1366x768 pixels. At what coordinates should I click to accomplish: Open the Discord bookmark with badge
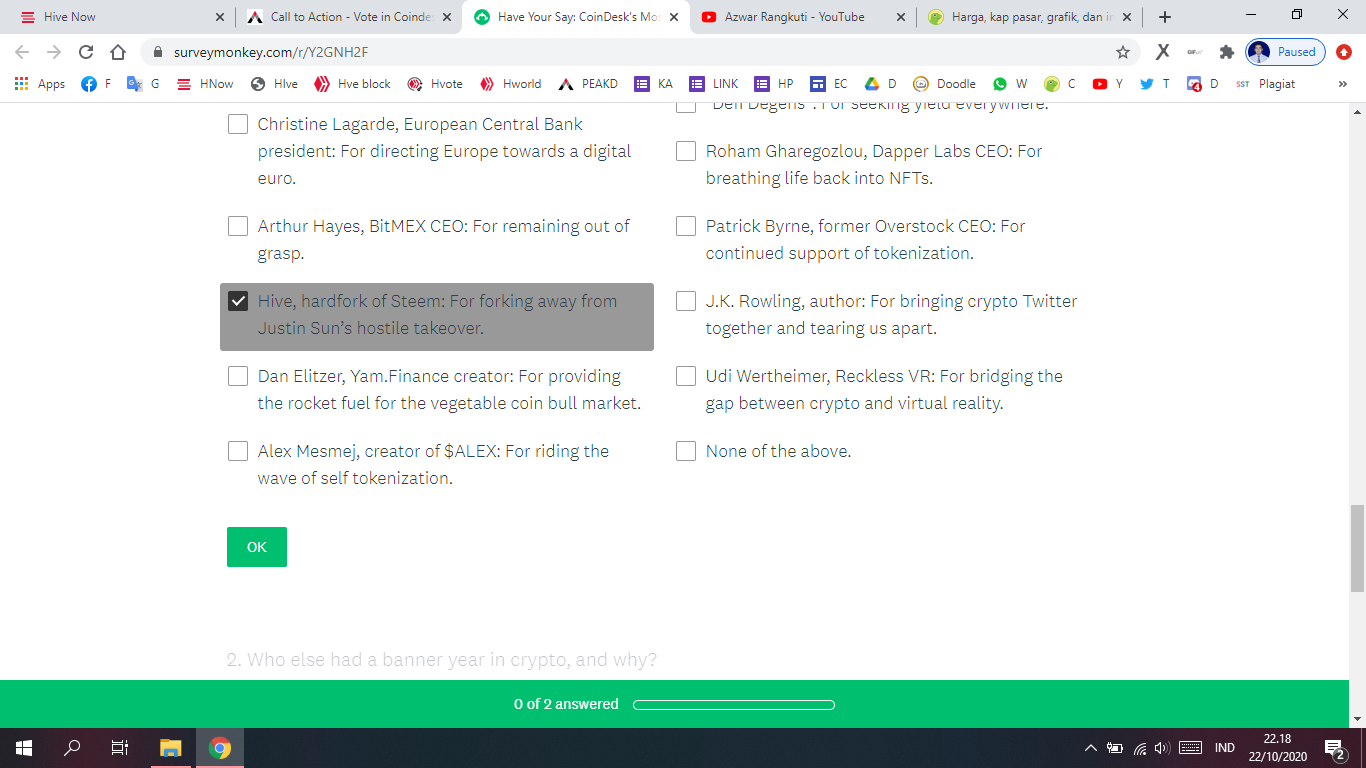pyautogui.click(x=1202, y=84)
